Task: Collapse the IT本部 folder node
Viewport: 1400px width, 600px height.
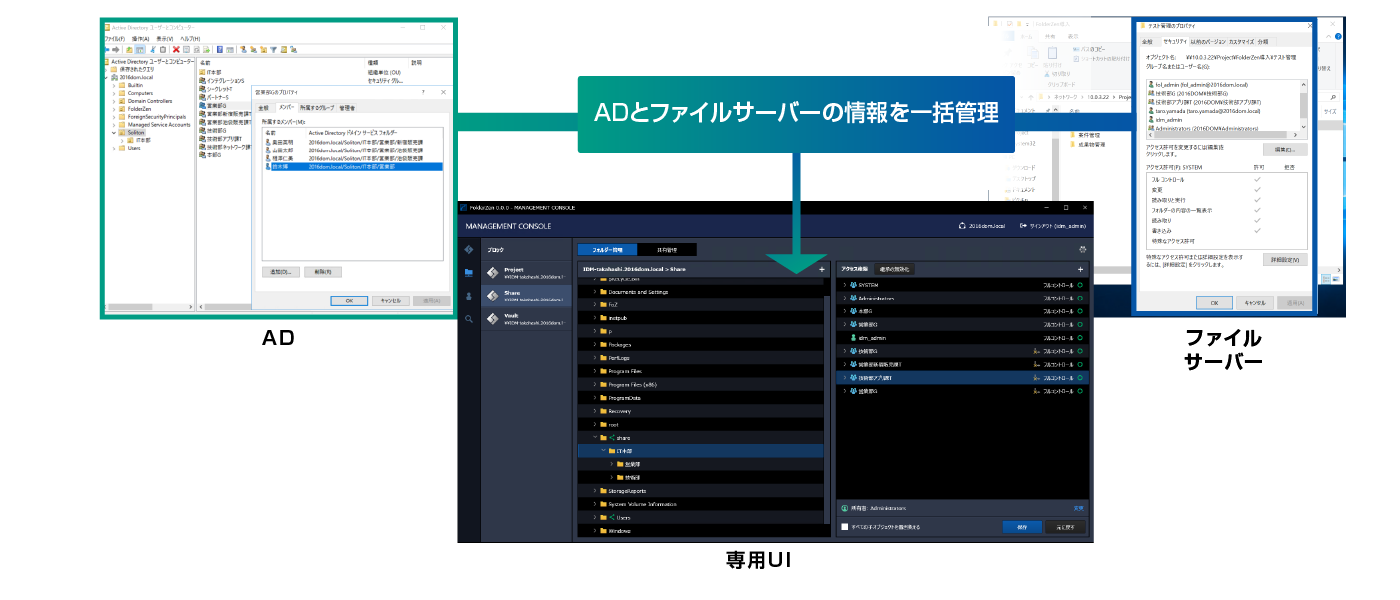Action: [603, 451]
